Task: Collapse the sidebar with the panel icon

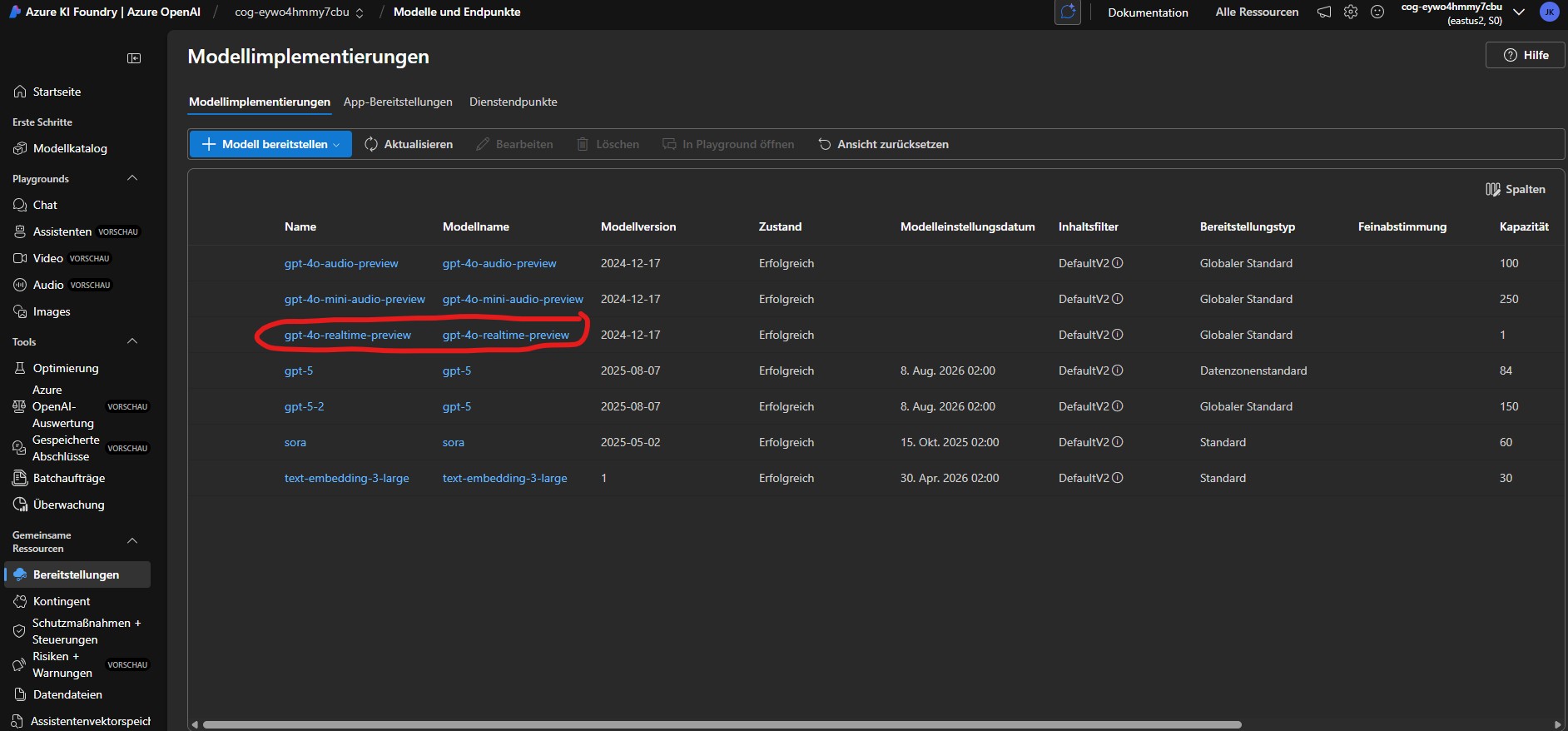Action: click(x=134, y=58)
